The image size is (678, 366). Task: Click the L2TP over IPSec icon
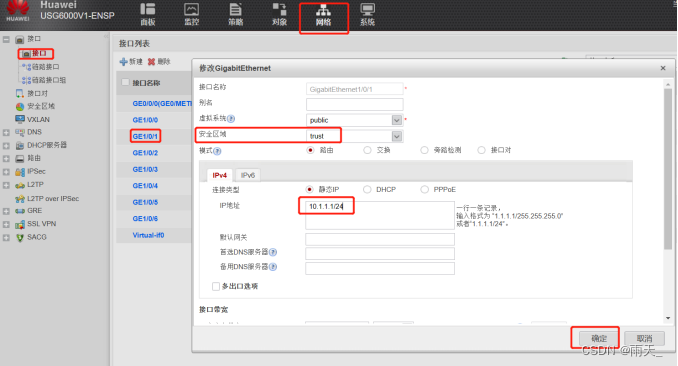coord(19,199)
